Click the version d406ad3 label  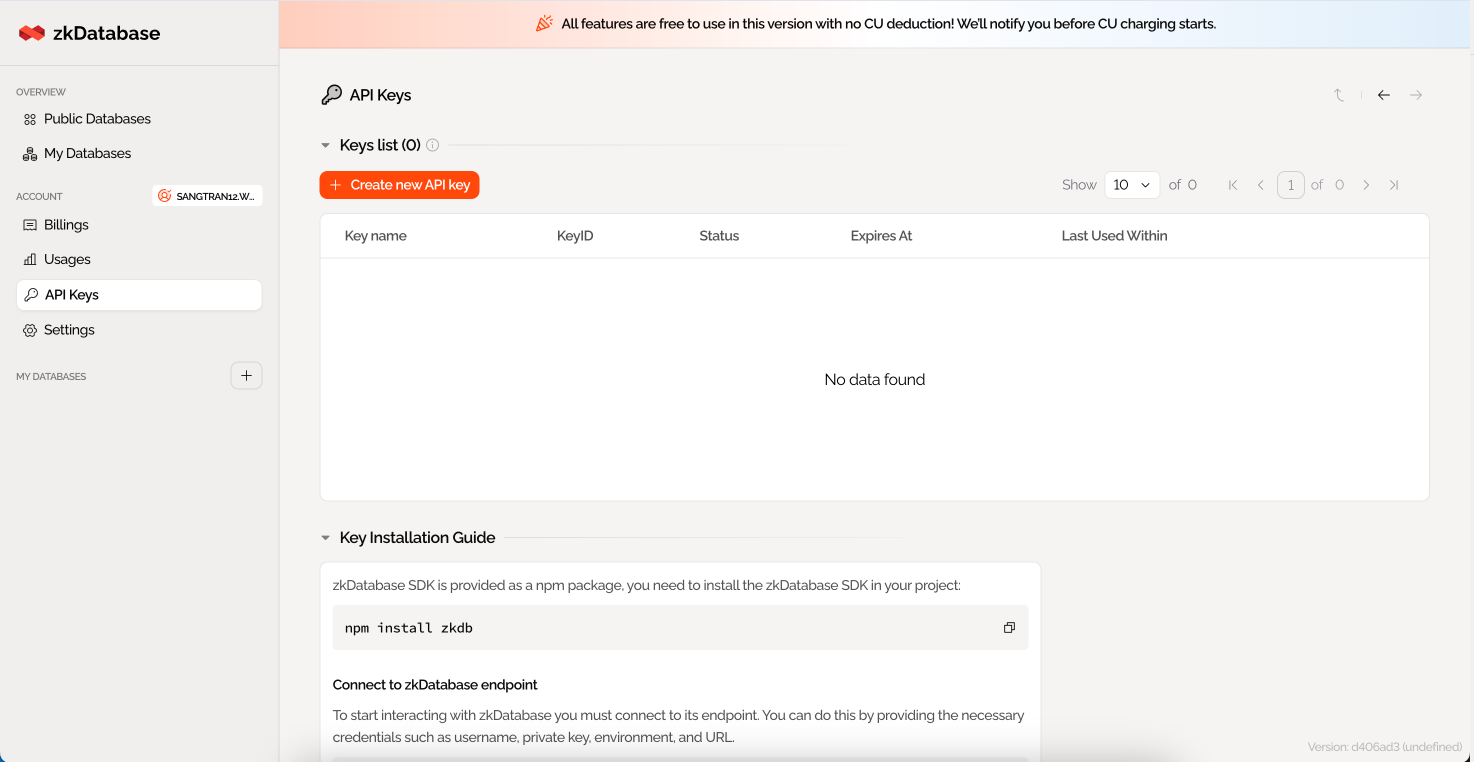[x=1385, y=747]
